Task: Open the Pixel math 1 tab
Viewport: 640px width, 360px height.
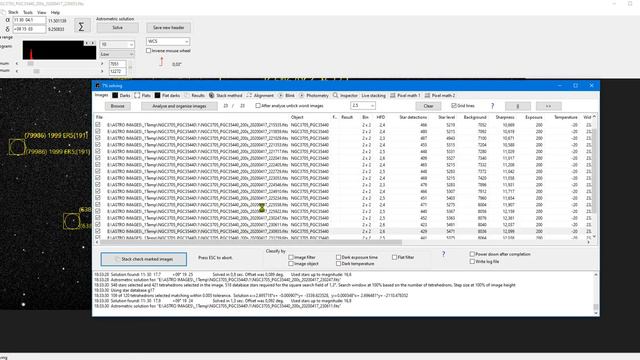Action: (x=405, y=96)
